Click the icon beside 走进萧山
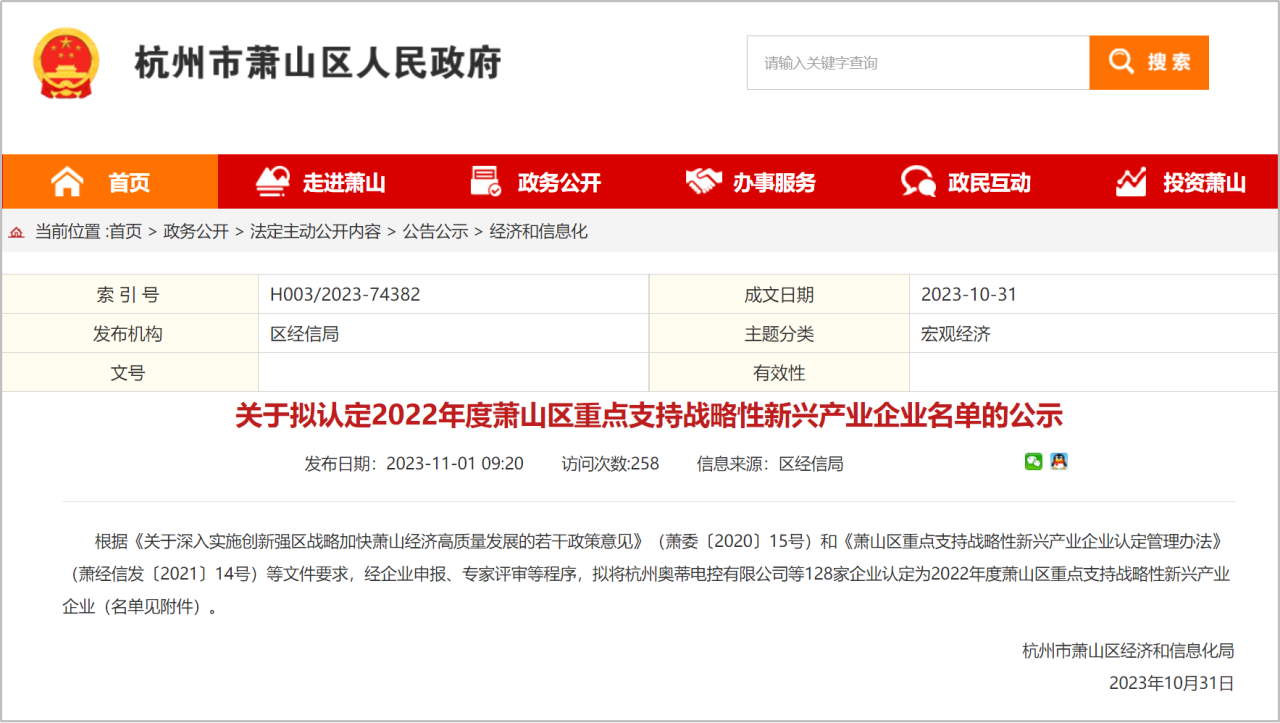1280x723 pixels. click(272, 182)
